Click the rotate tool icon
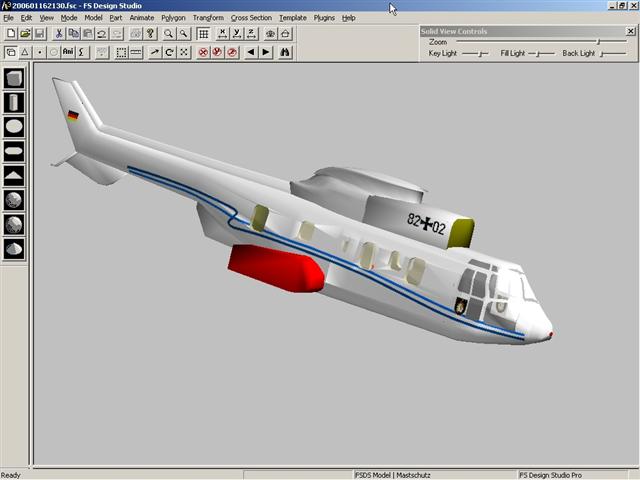The width and height of the screenshot is (640, 480). pos(170,52)
